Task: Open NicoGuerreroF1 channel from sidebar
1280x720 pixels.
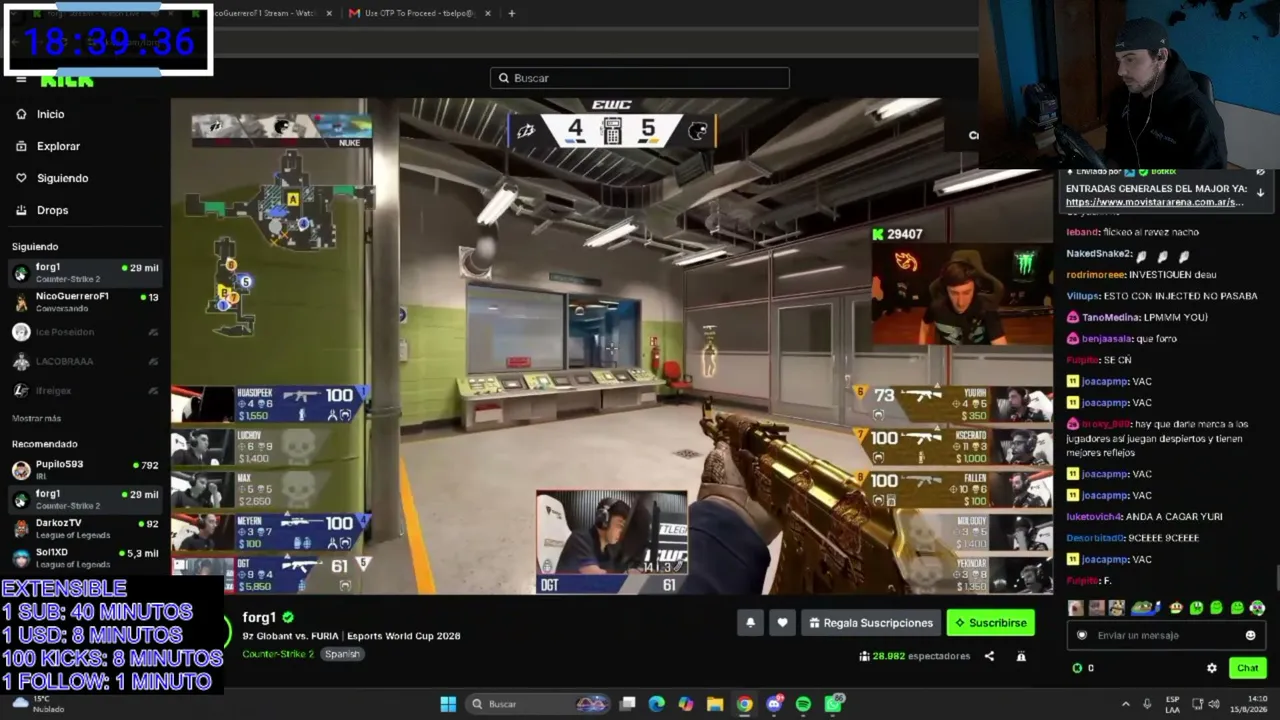Action: pyautogui.click(x=85, y=302)
